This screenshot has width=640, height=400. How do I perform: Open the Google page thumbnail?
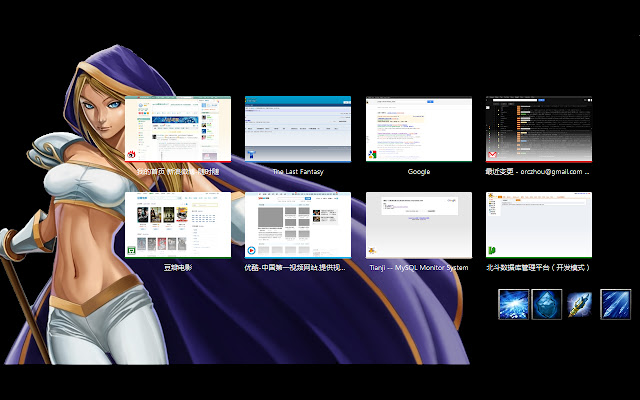pos(419,129)
